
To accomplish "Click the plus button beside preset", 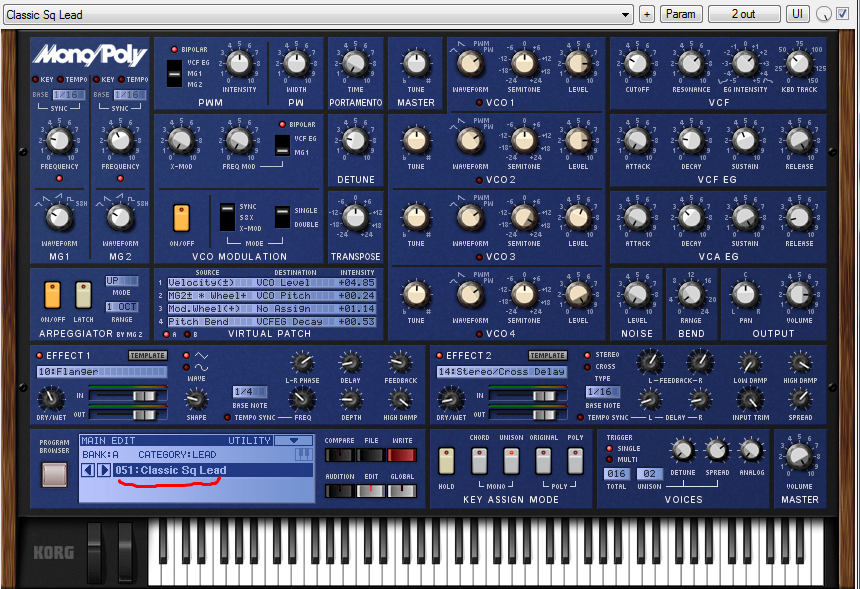I will tap(647, 14).
